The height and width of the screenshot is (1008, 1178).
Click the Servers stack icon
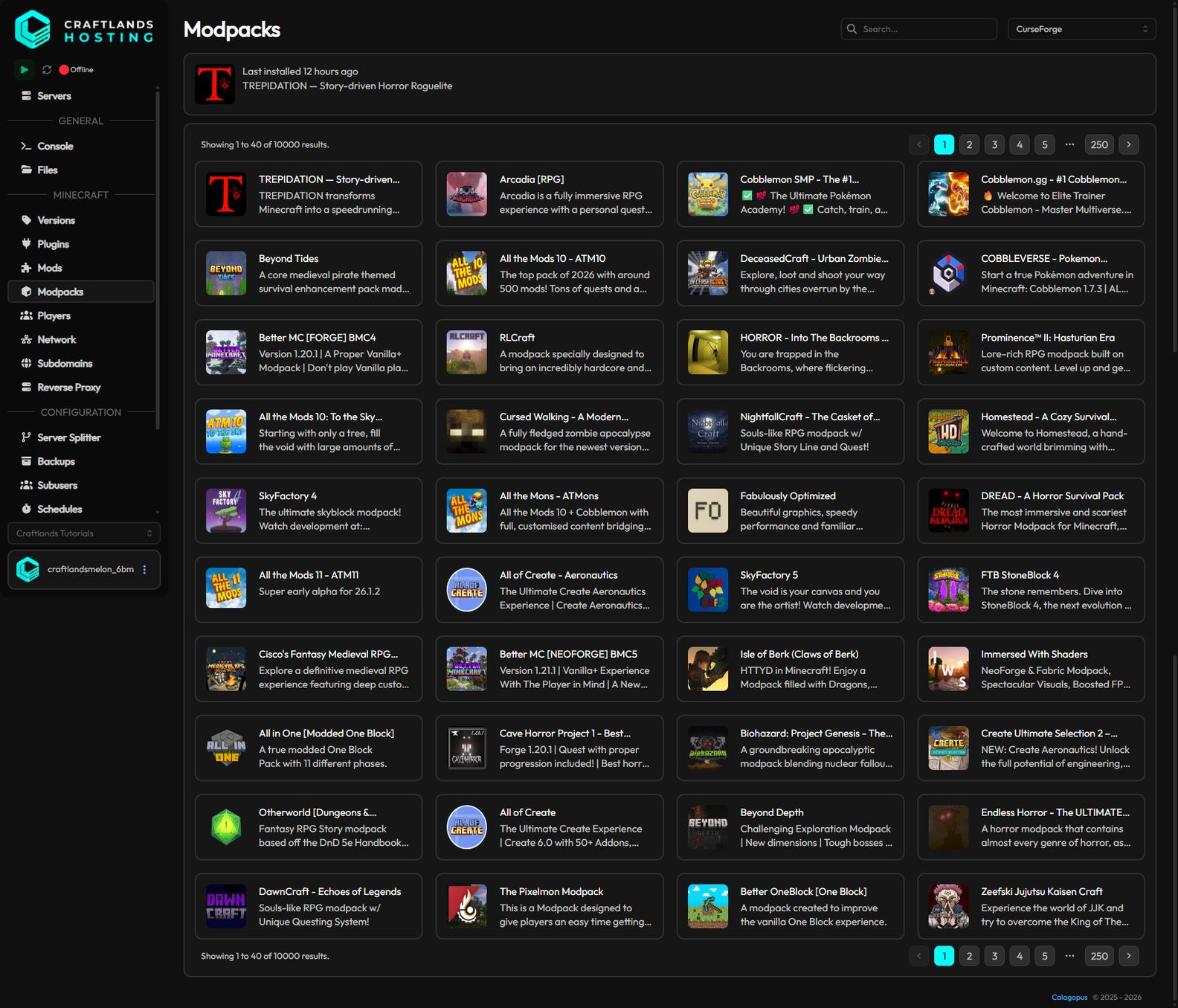point(26,96)
